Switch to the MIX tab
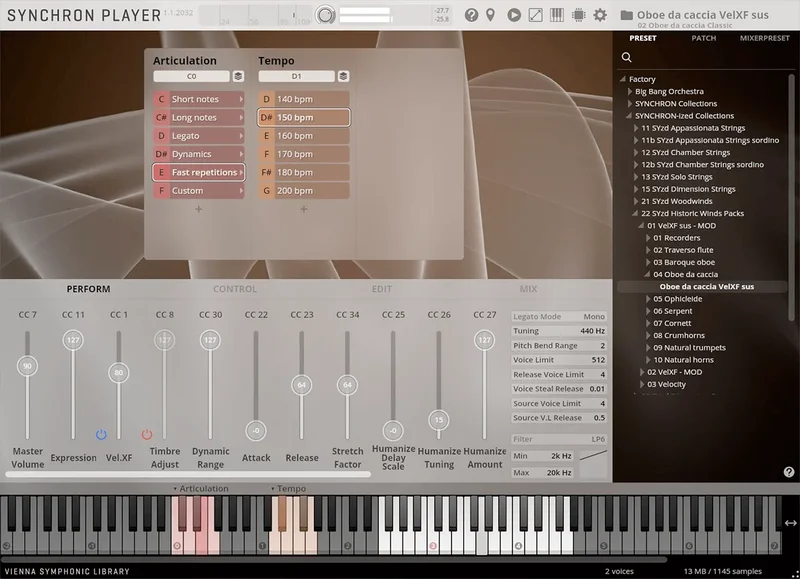This screenshot has width=800, height=579. (x=529, y=289)
